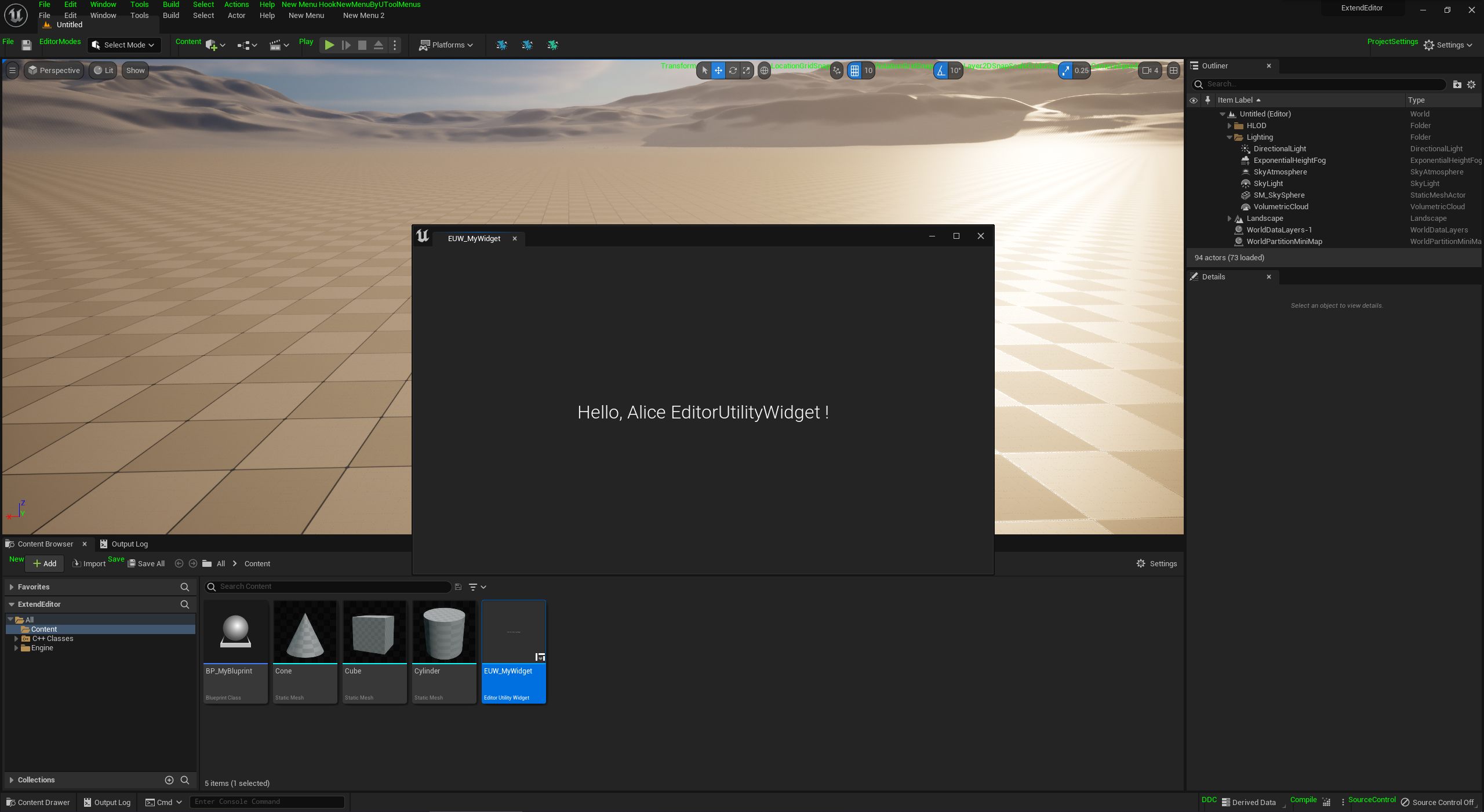The width and height of the screenshot is (1484, 812).
Task: Click the create new folder icon in Outliner
Action: (1457, 85)
